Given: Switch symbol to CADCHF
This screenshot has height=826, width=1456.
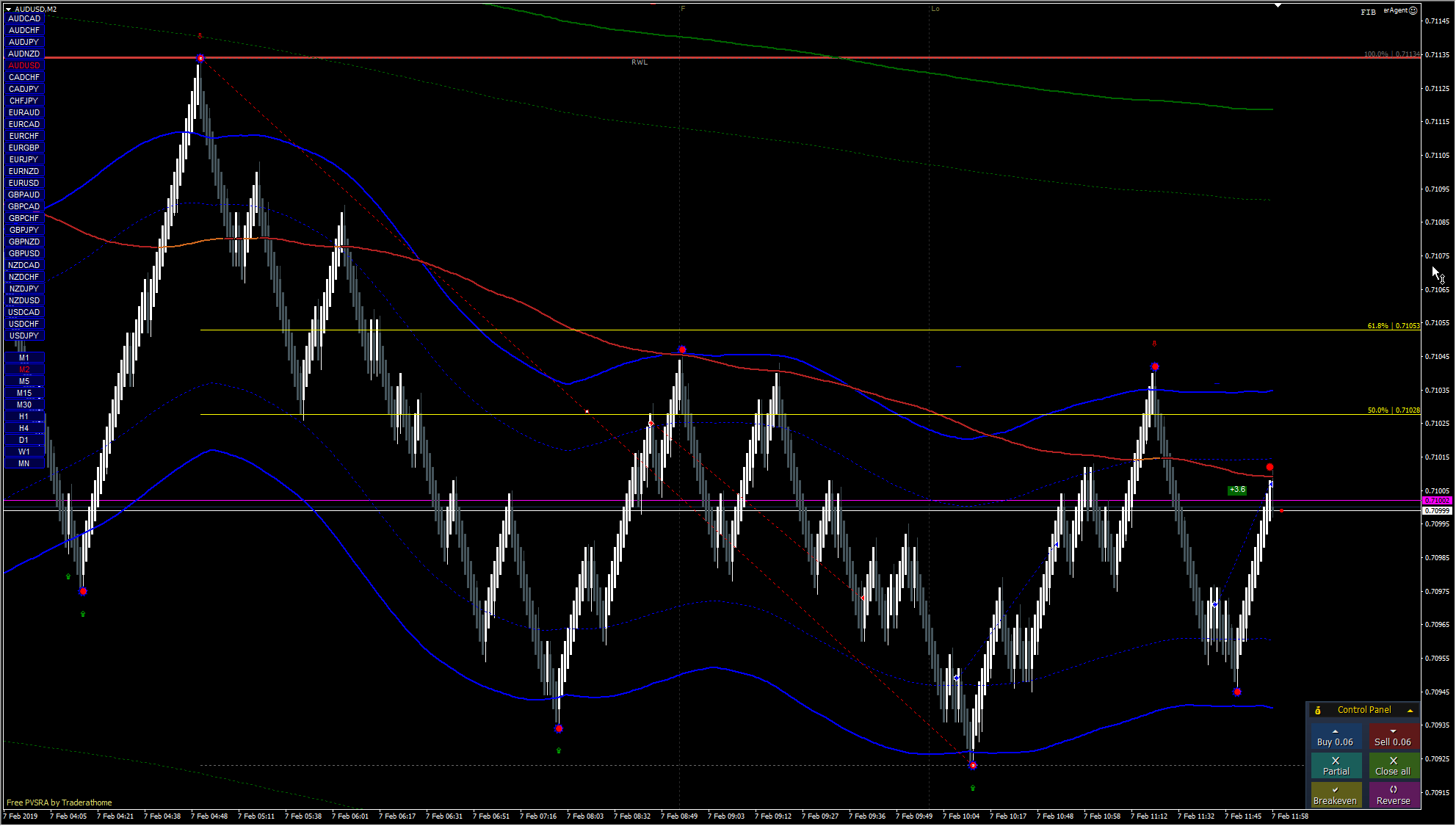Looking at the screenshot, I should tap(24, 77).
